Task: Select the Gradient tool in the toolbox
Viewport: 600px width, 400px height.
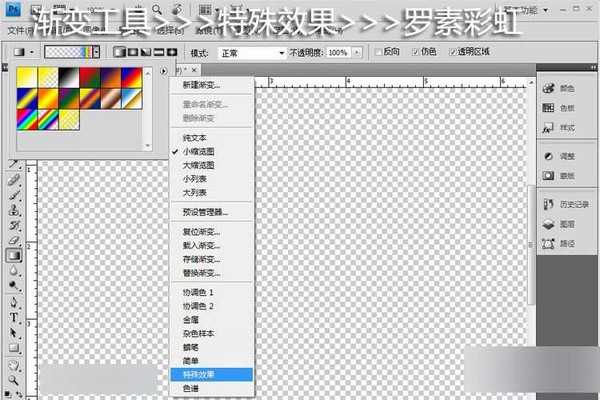Action: click(14, 255)
